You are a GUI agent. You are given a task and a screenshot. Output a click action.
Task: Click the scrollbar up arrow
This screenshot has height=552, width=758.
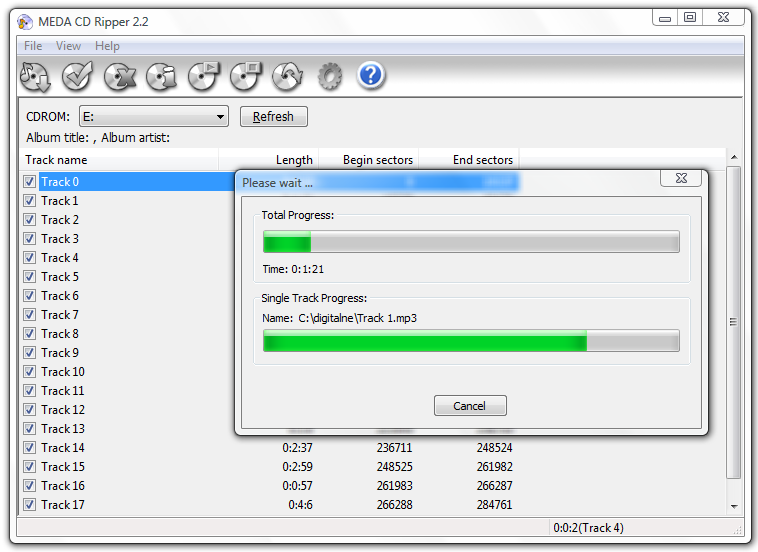734,157
